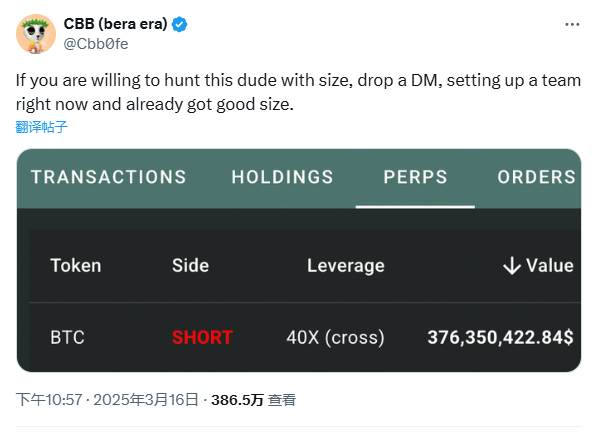
Task: Select the PERPS tab
Action: point(415,177)
